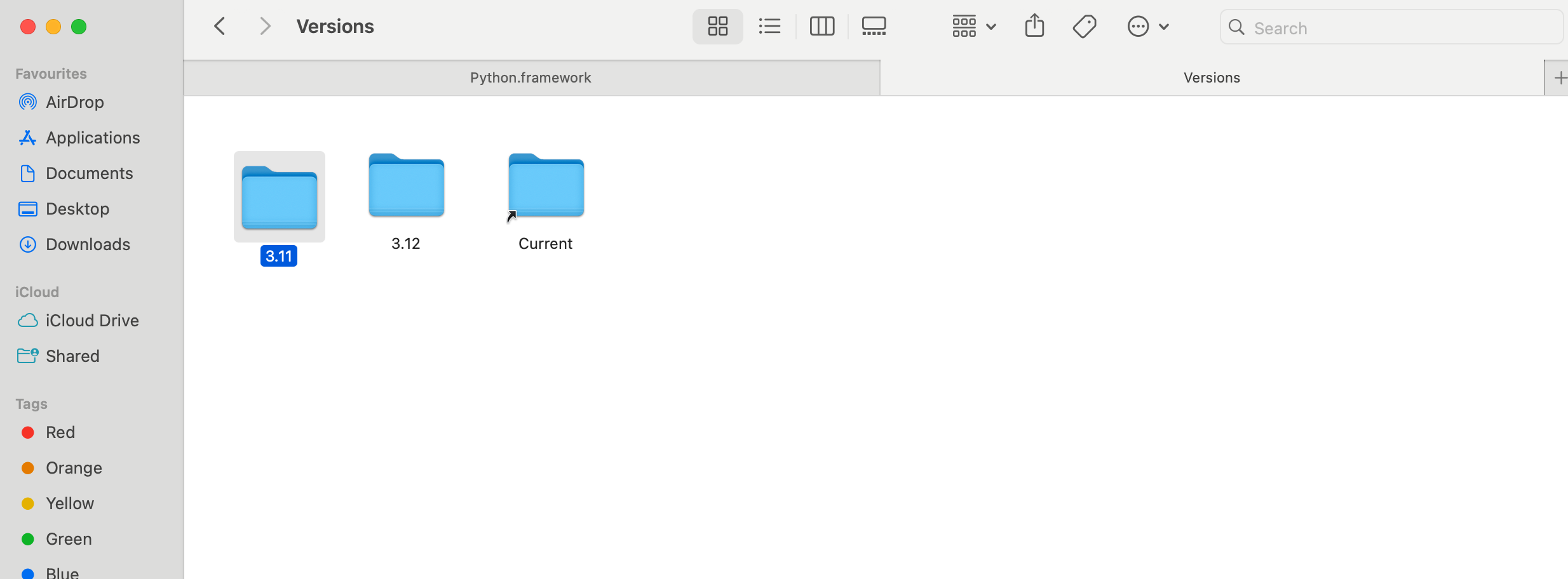Switch to gallery view
1568x579 pixels.
tap(874, 27)
